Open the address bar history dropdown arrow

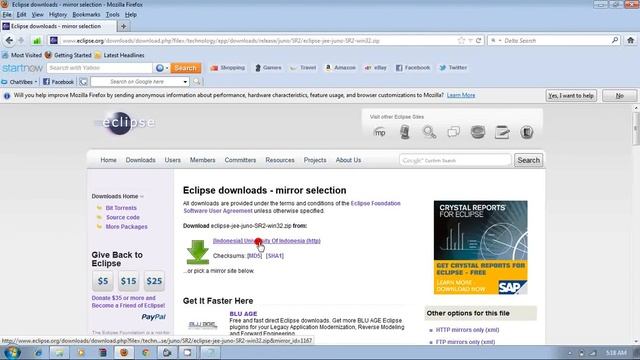point(470,40)
